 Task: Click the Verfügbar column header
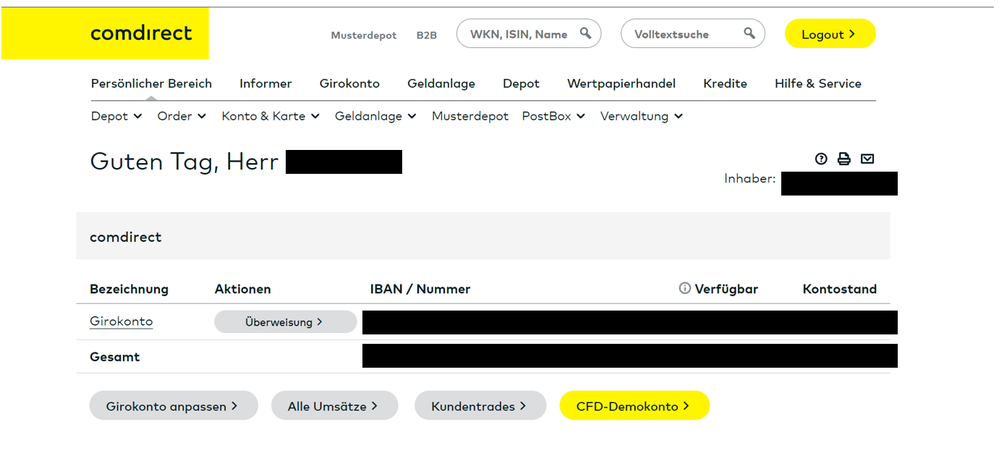pyautogui.click(x=726, y=289)
